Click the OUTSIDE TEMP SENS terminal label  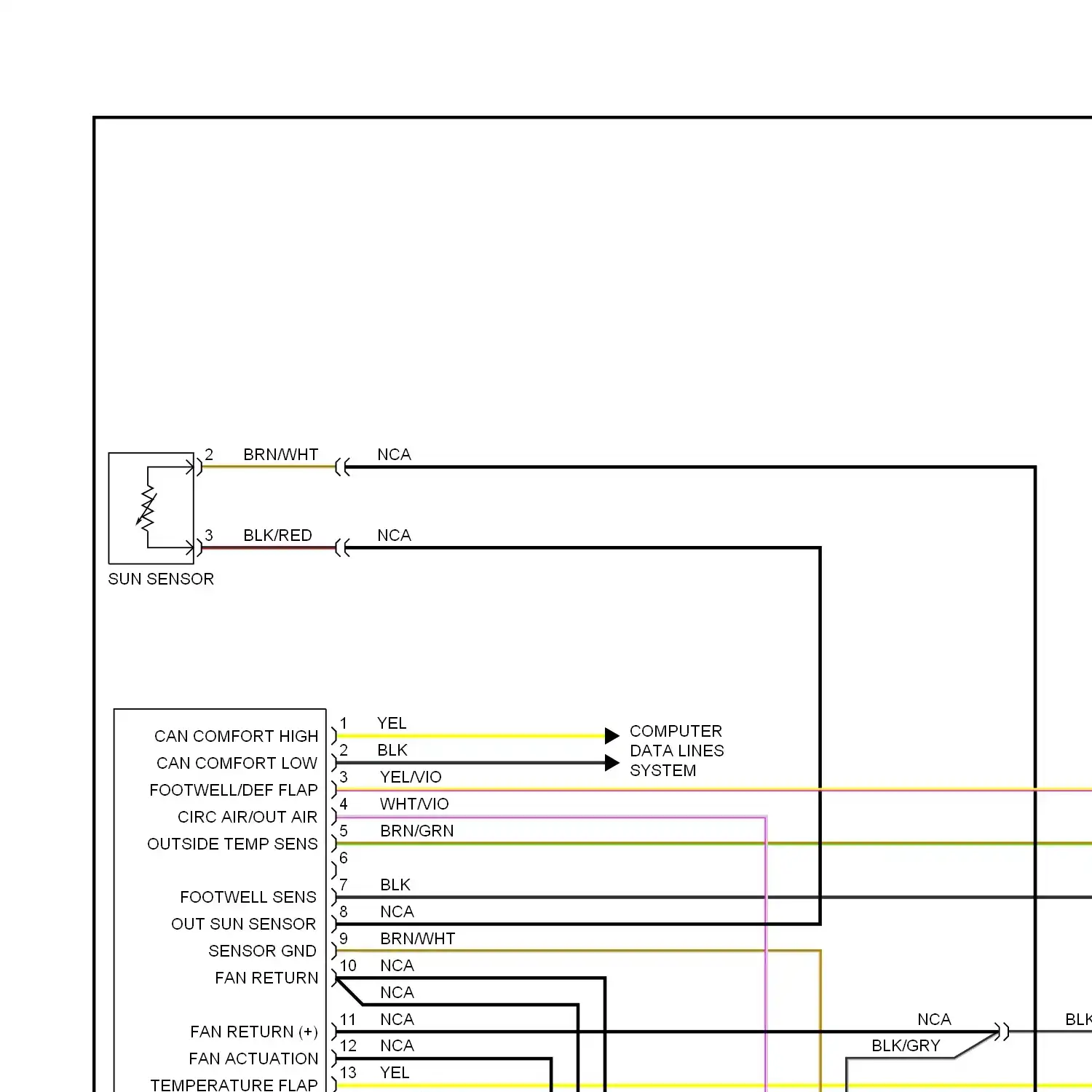click(232, 844)
